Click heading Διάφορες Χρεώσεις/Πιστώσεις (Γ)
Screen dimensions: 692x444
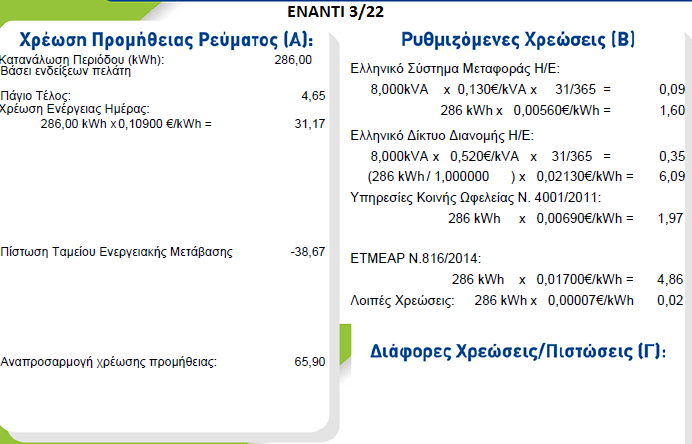click(518, 351)
